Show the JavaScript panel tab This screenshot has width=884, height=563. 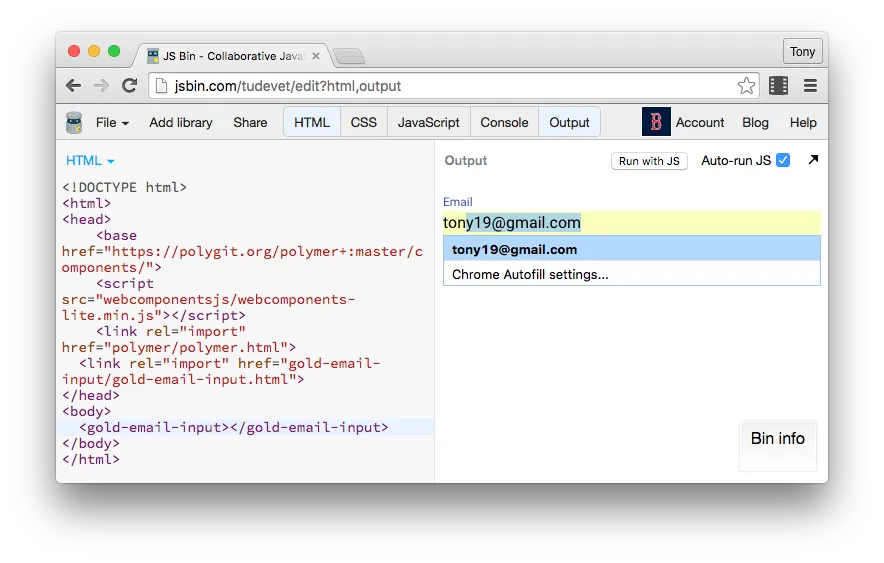428,122
